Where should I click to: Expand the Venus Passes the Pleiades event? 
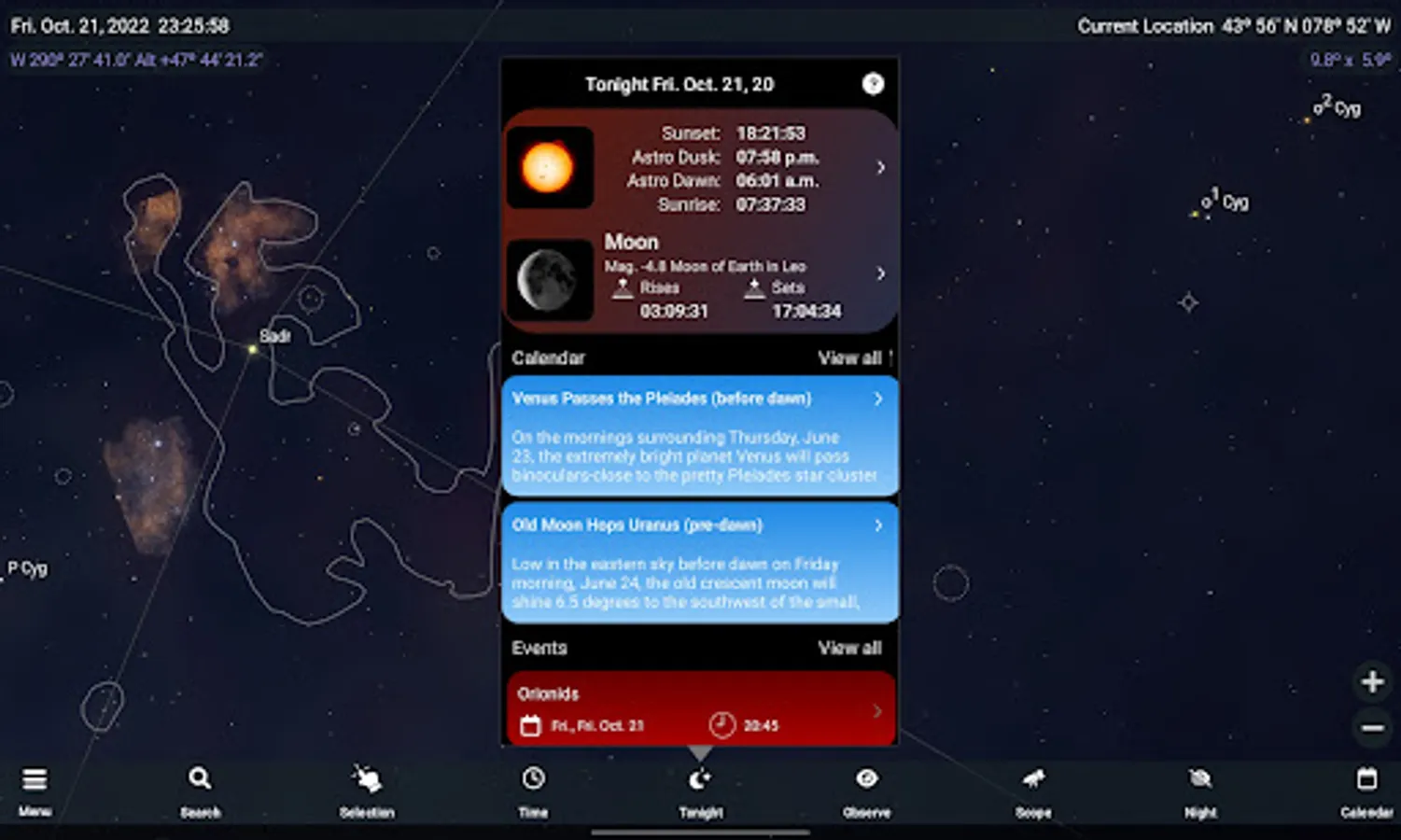click(x=878, y=399)
